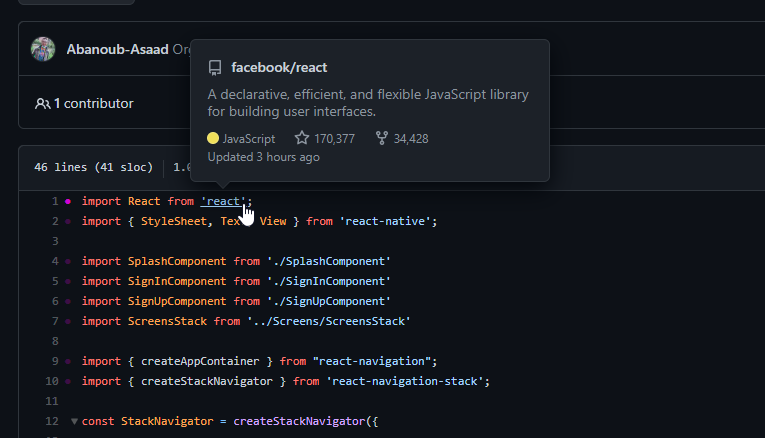Open the facebook/react repository link
Screen dimensions: 765x438
[279, 68]
